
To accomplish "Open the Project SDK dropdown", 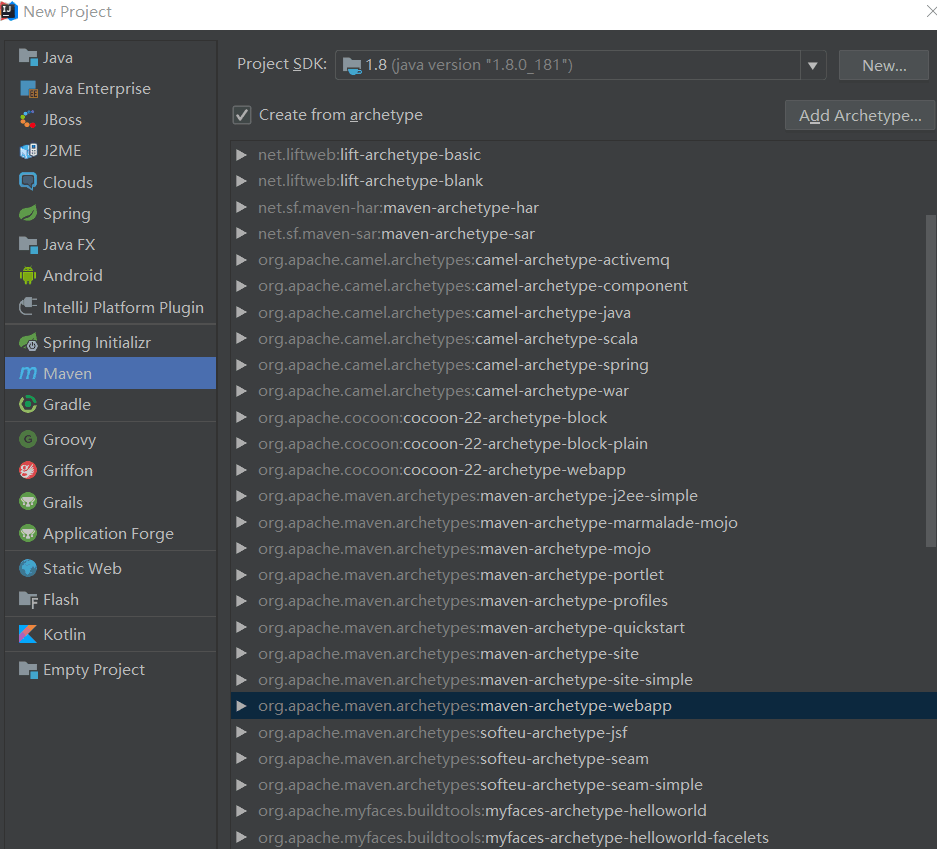I will coord(813,65).
